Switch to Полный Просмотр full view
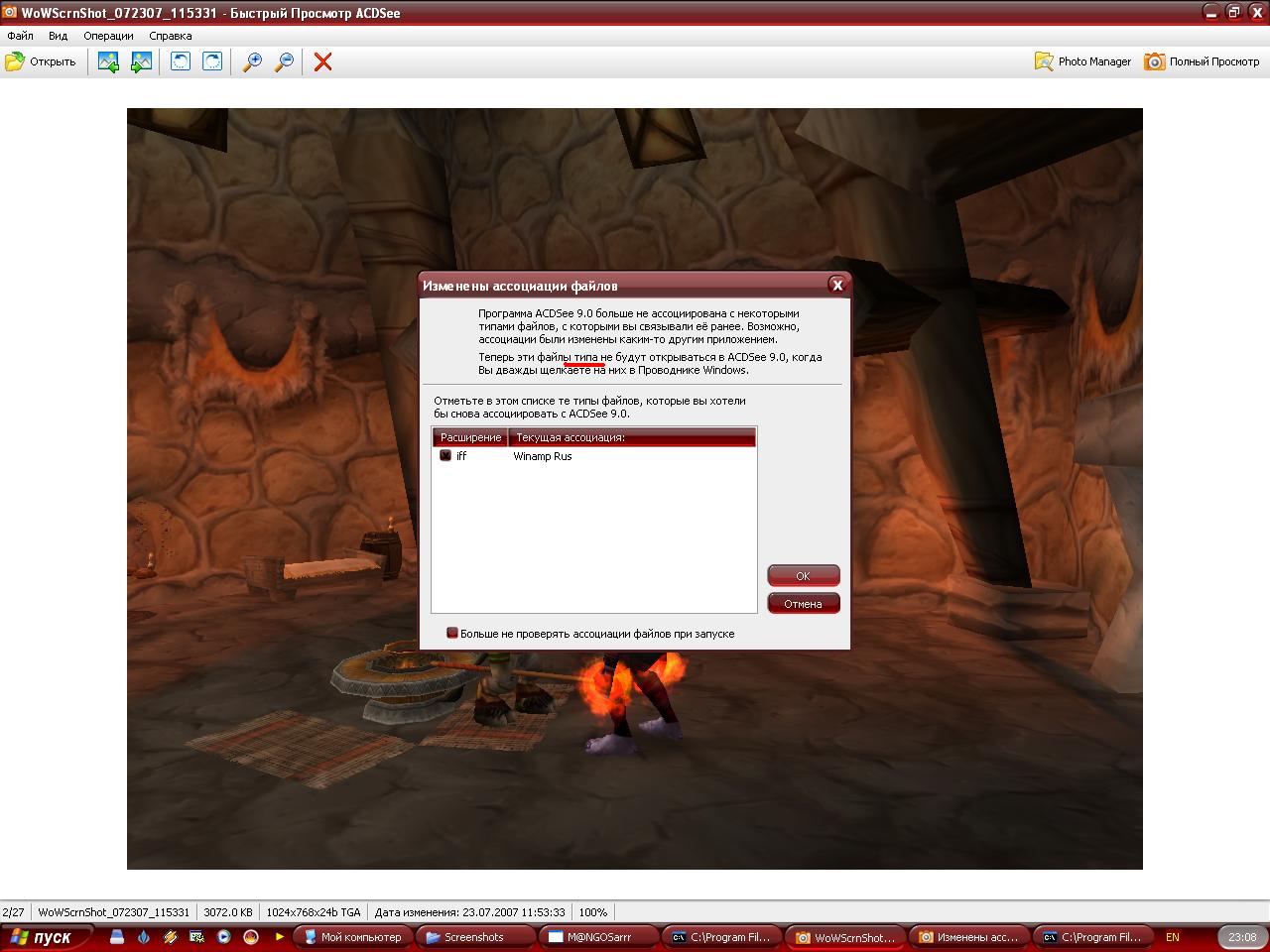Viewport: 1270px width, 952px height. point(1202,61)
